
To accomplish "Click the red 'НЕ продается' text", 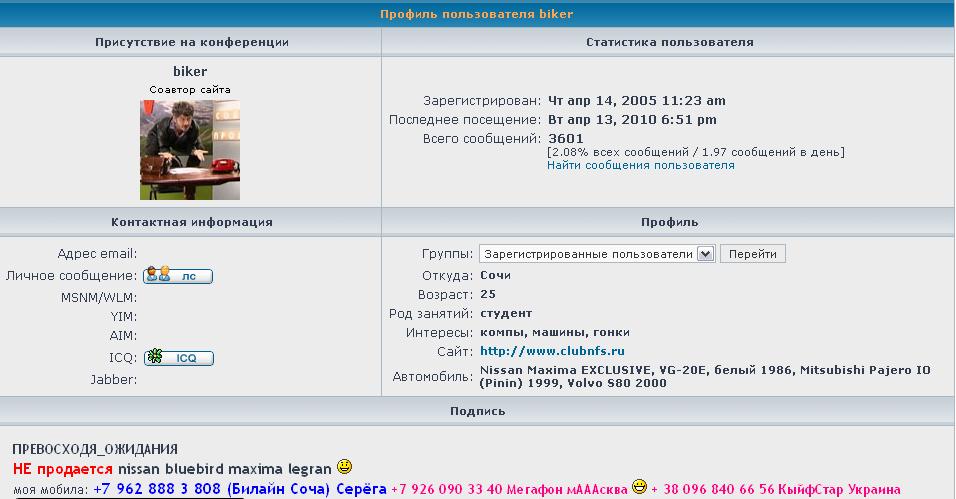I will [63, 468].
